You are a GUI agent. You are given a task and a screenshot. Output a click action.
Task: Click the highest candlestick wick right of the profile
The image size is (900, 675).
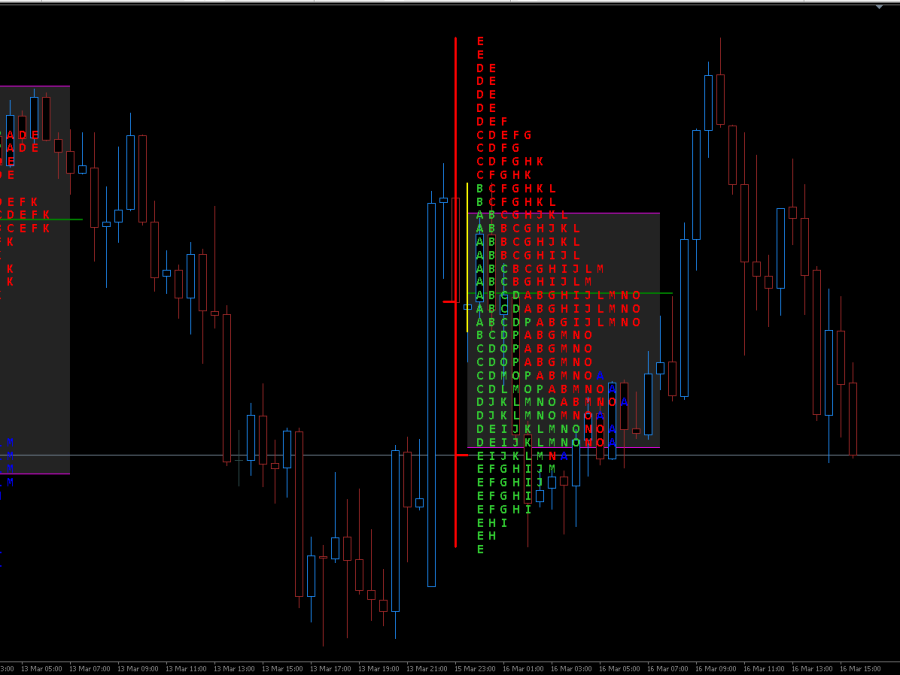pos(720,45)
